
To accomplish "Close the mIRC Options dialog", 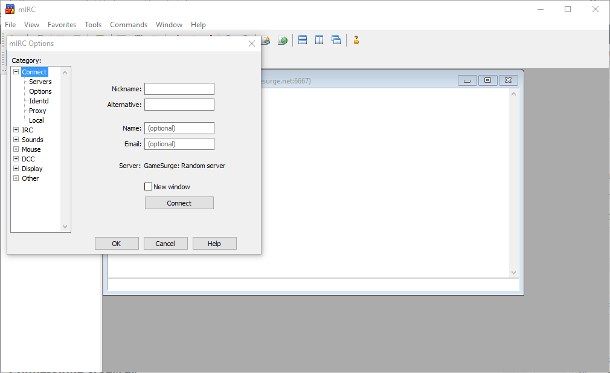I will coord(252,44).
